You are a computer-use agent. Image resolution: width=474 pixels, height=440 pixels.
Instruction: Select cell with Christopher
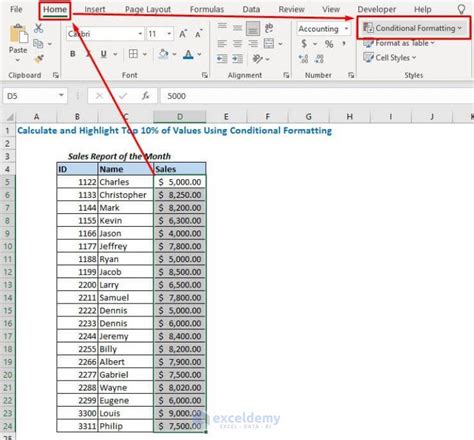pyautogui.click(x=126, y=195)
